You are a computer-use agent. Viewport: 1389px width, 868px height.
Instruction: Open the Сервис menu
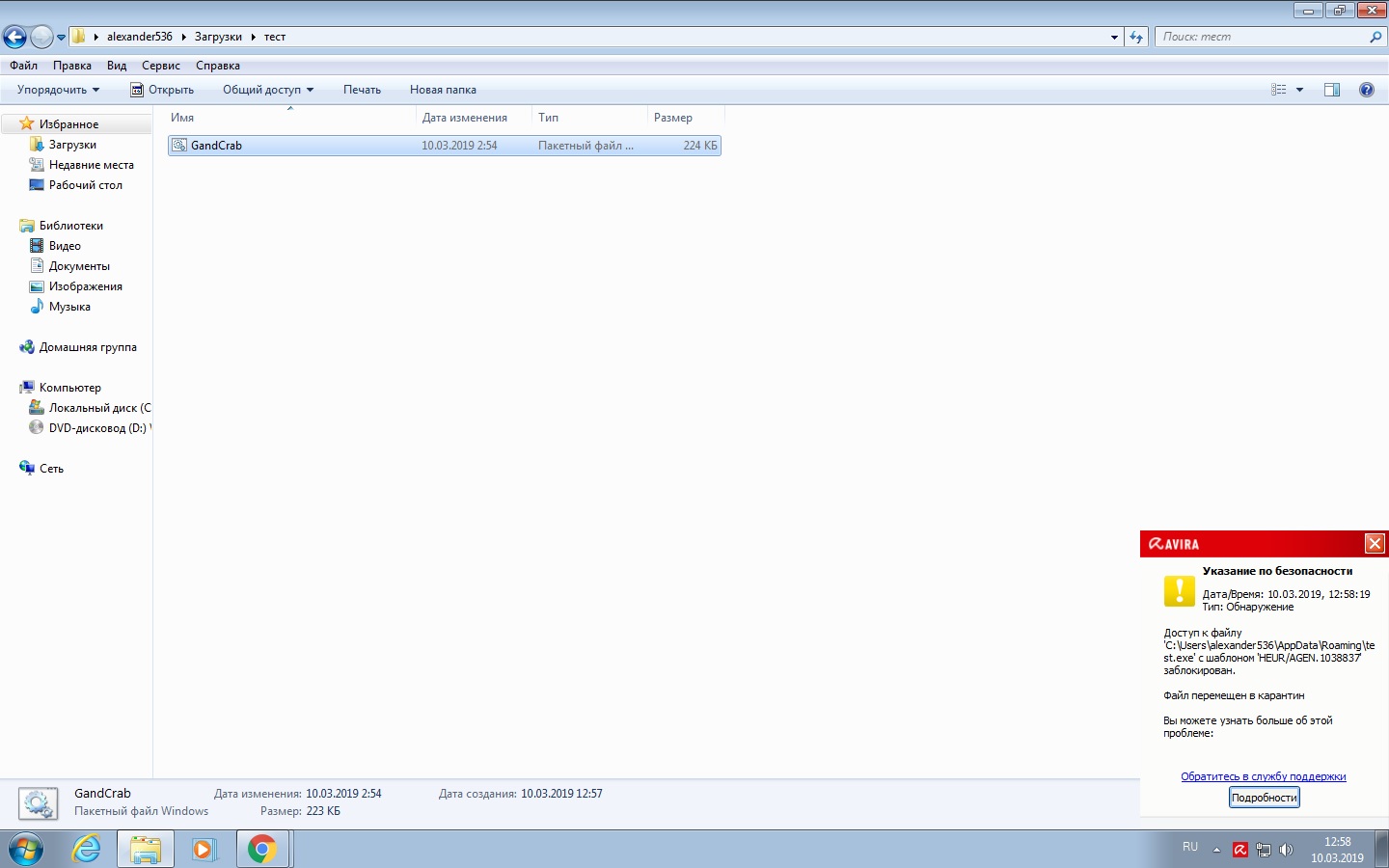pos(161,66)
